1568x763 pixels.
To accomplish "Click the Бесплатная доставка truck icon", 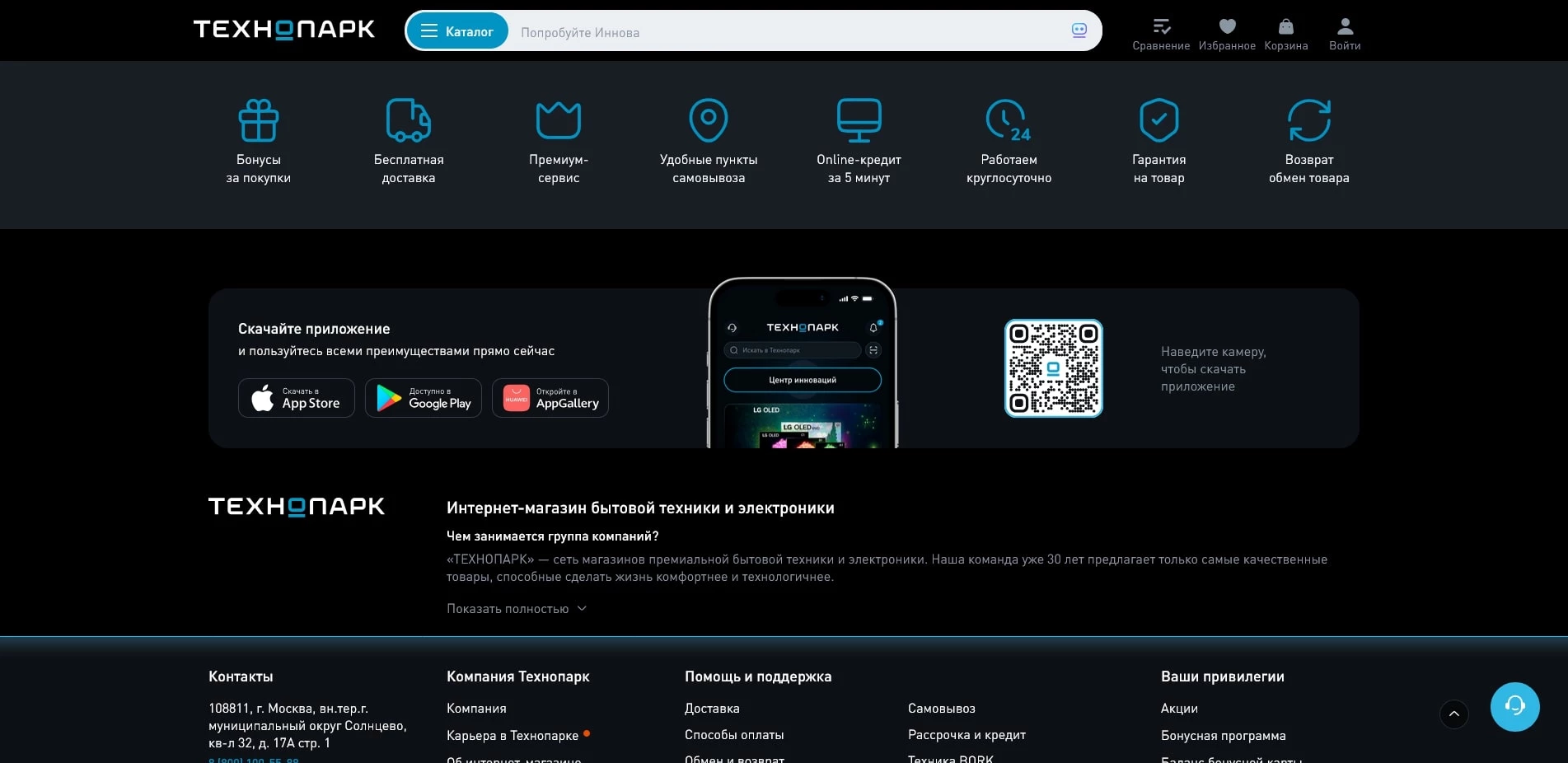I will [409, 121].
